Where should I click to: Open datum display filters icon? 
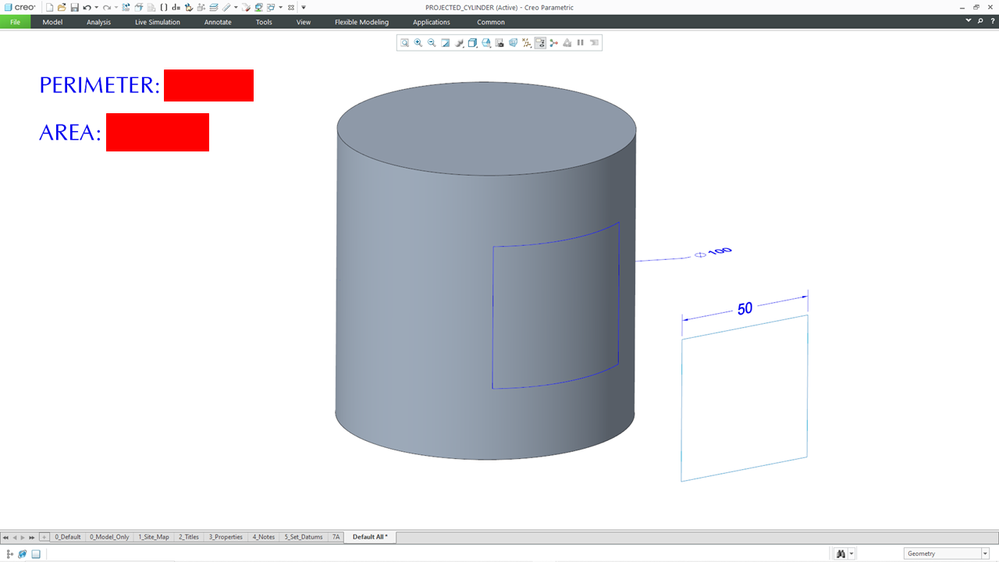click(526, 43)
